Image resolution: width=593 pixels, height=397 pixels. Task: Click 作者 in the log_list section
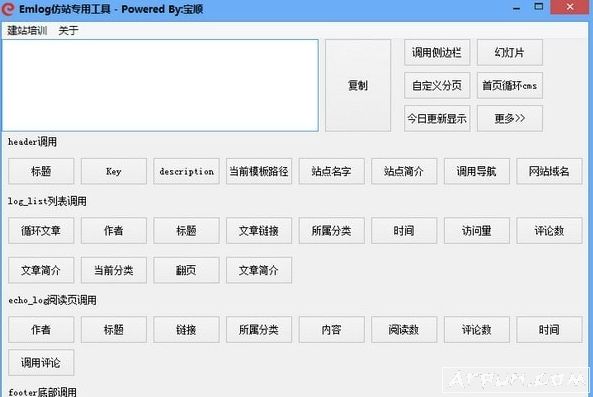pyautogui.click(x=113, y=231)
